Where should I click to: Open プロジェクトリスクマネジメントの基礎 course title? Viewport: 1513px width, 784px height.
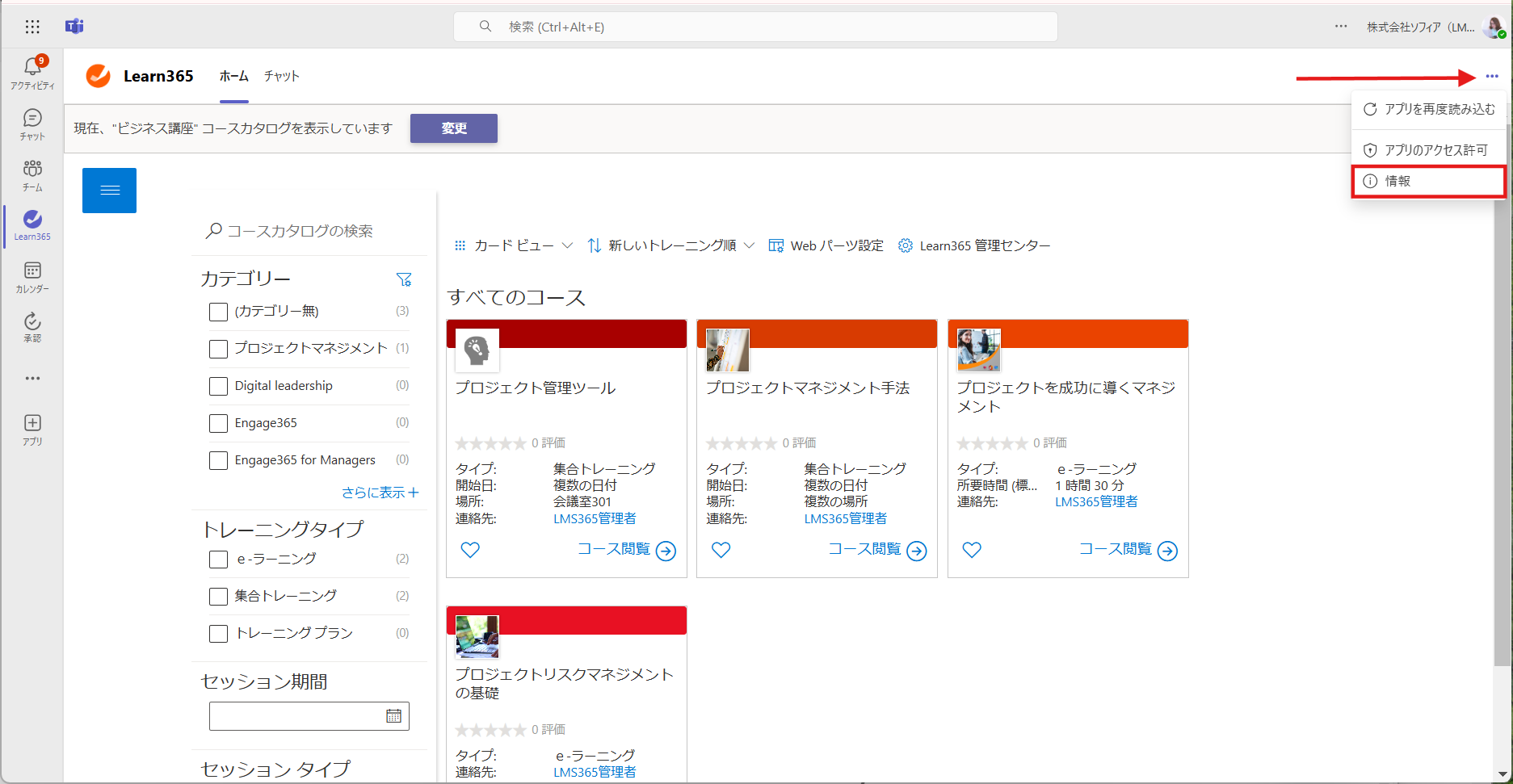click(x=565, y=683)
